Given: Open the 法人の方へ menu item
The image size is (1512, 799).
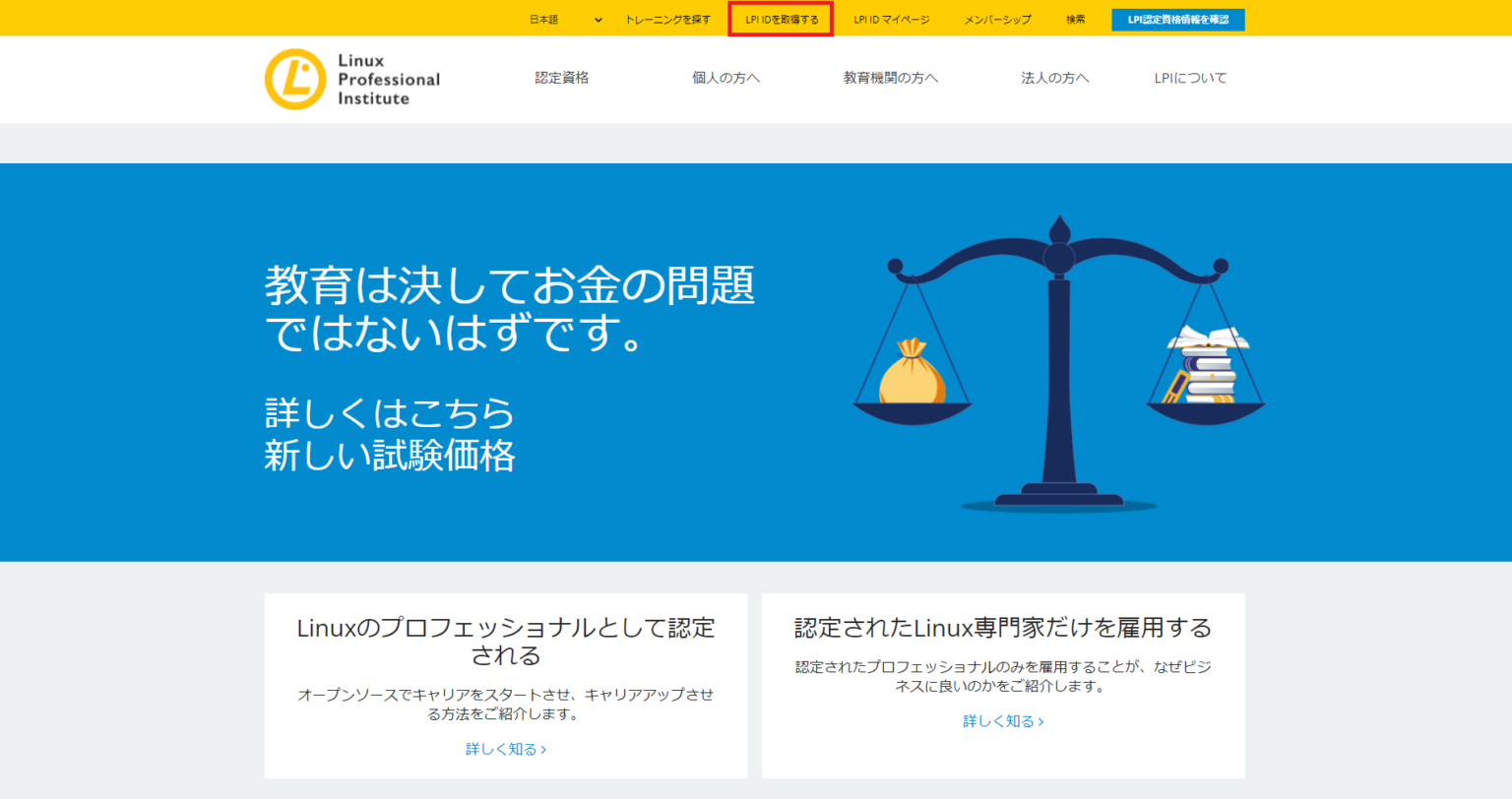Looking at the screenshot, I should [1055, 78].
